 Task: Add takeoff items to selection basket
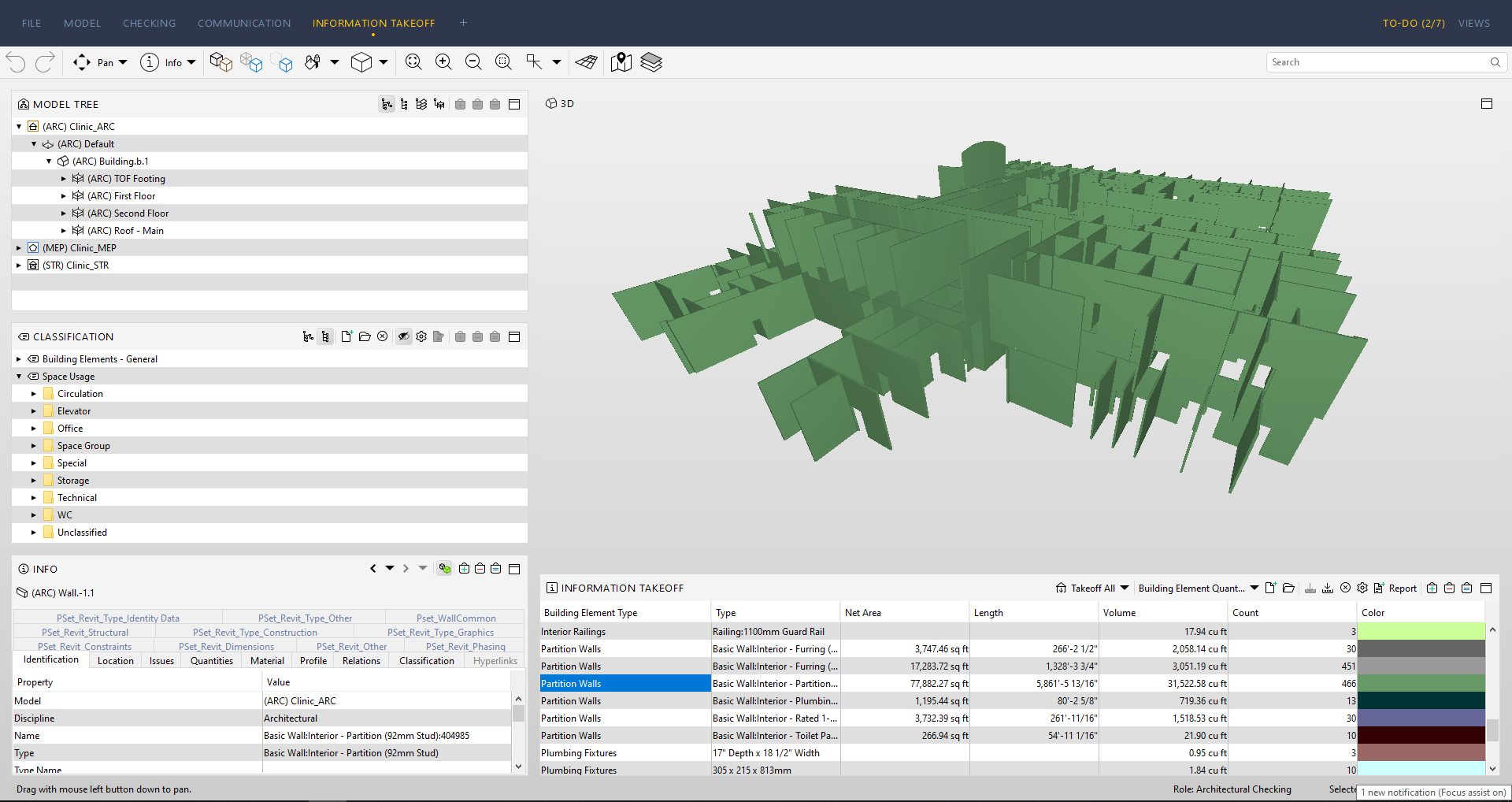(x=1432, y=588)
